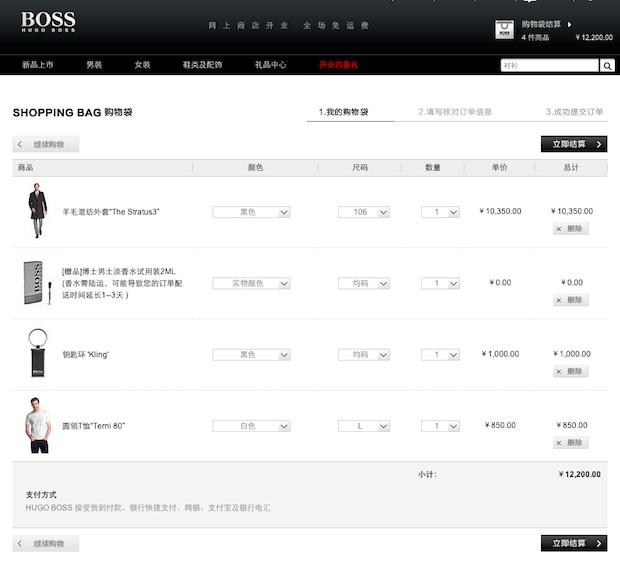
Task: Remove the free perfume sample item
Action: tap(571, 300)
